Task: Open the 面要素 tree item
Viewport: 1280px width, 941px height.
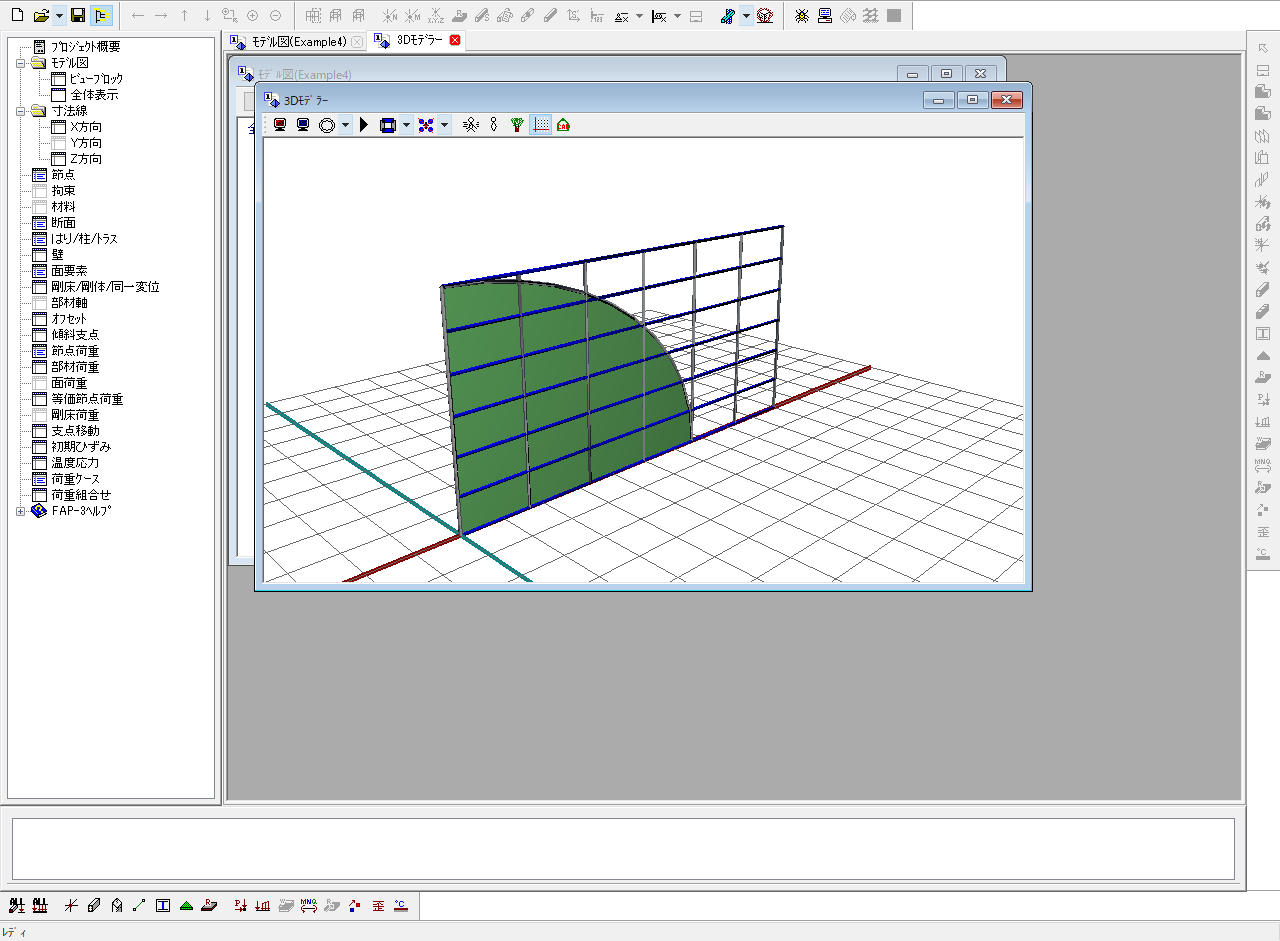Action: point(69,270)
